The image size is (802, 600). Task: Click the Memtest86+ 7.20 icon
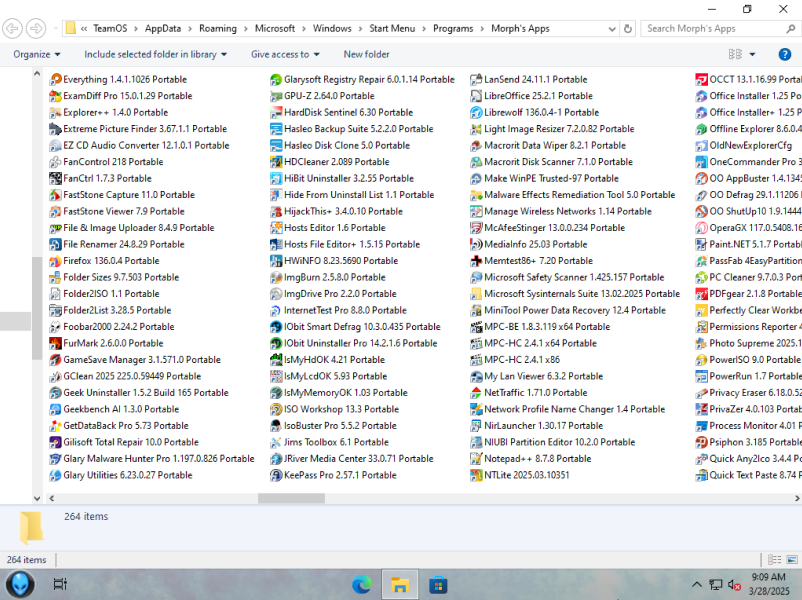coord(476,261)
